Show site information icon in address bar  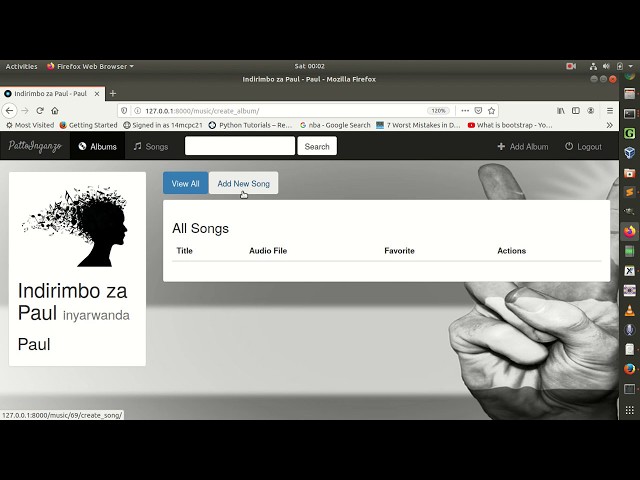coord(138,111)
